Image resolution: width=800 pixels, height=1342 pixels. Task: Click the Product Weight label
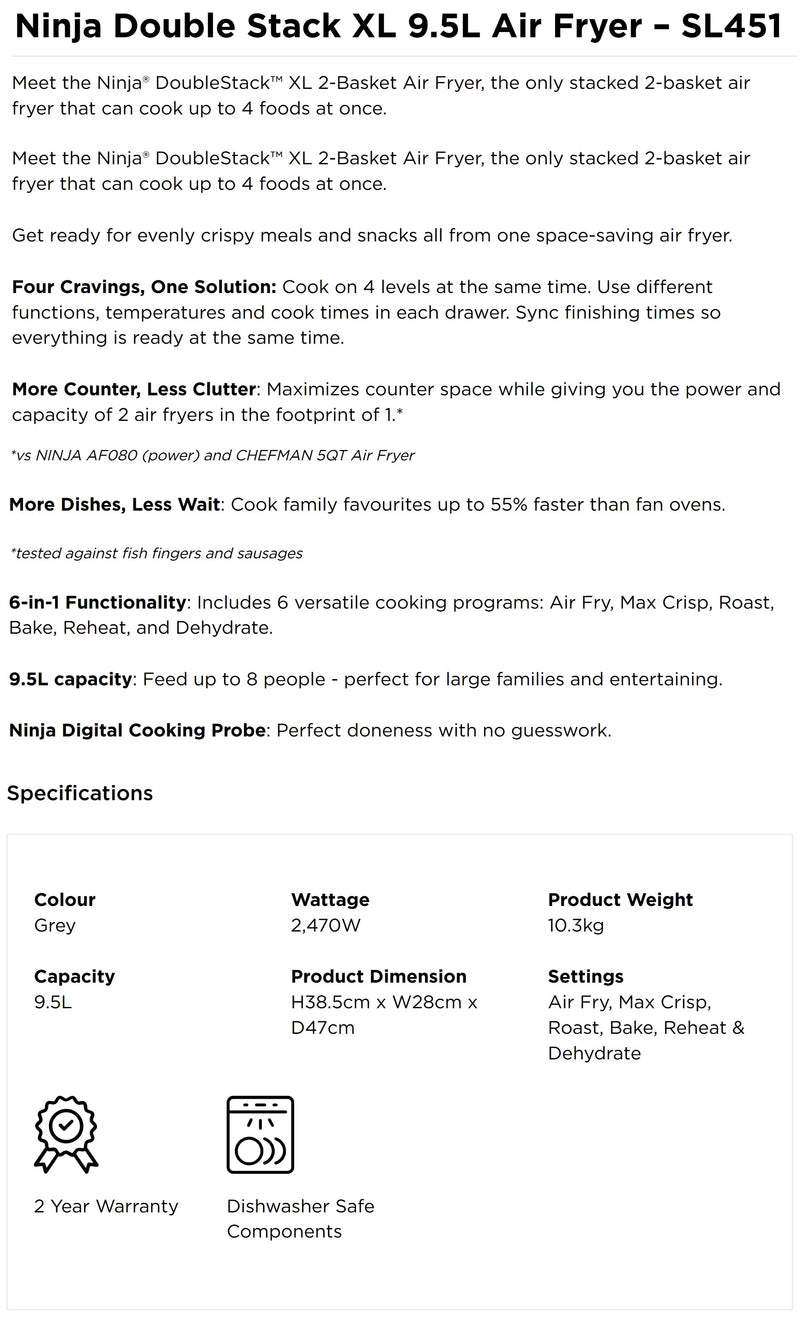(620, 900)
